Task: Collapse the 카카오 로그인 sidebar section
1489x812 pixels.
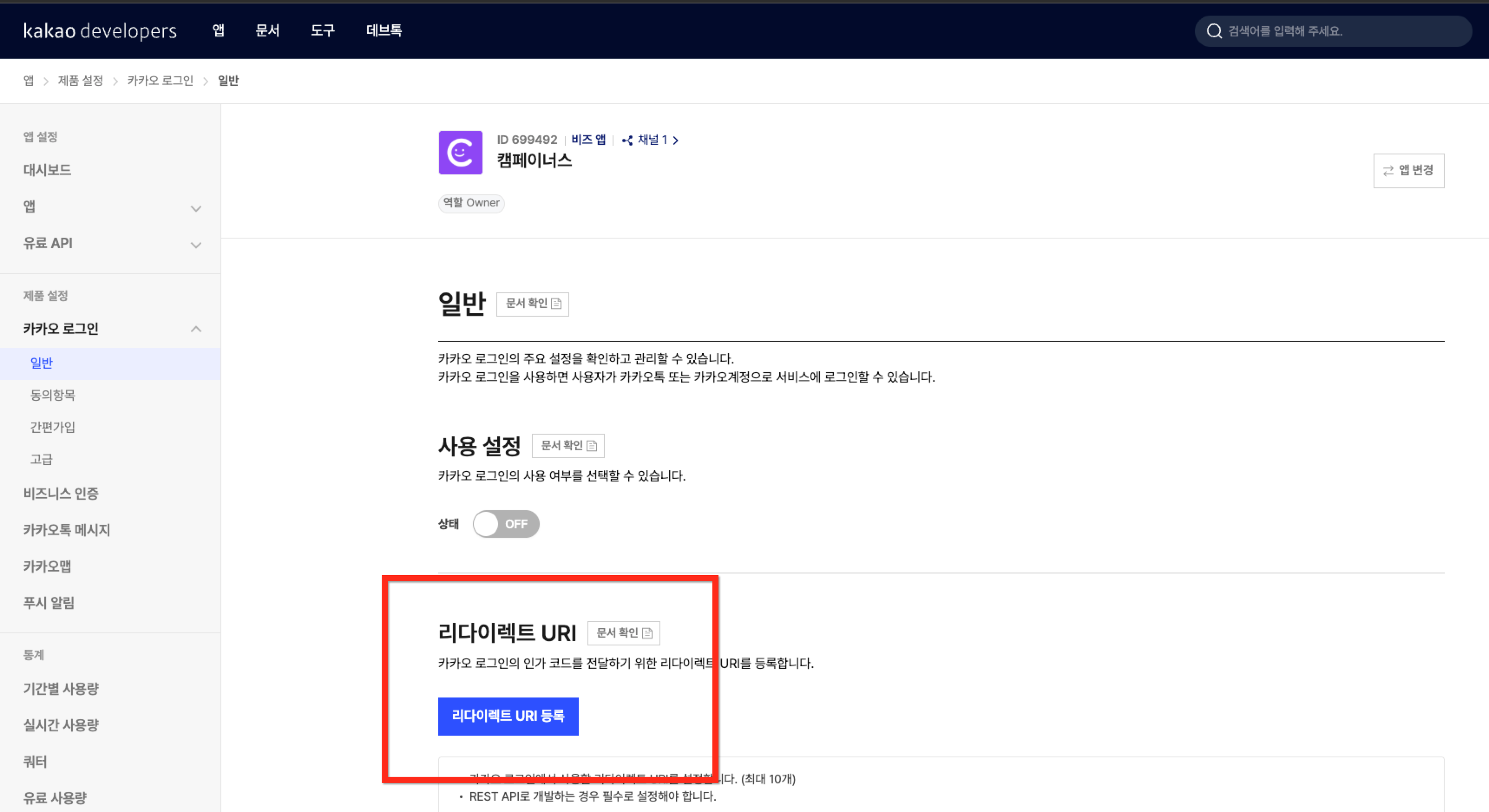Action: (x=196, y=329)
